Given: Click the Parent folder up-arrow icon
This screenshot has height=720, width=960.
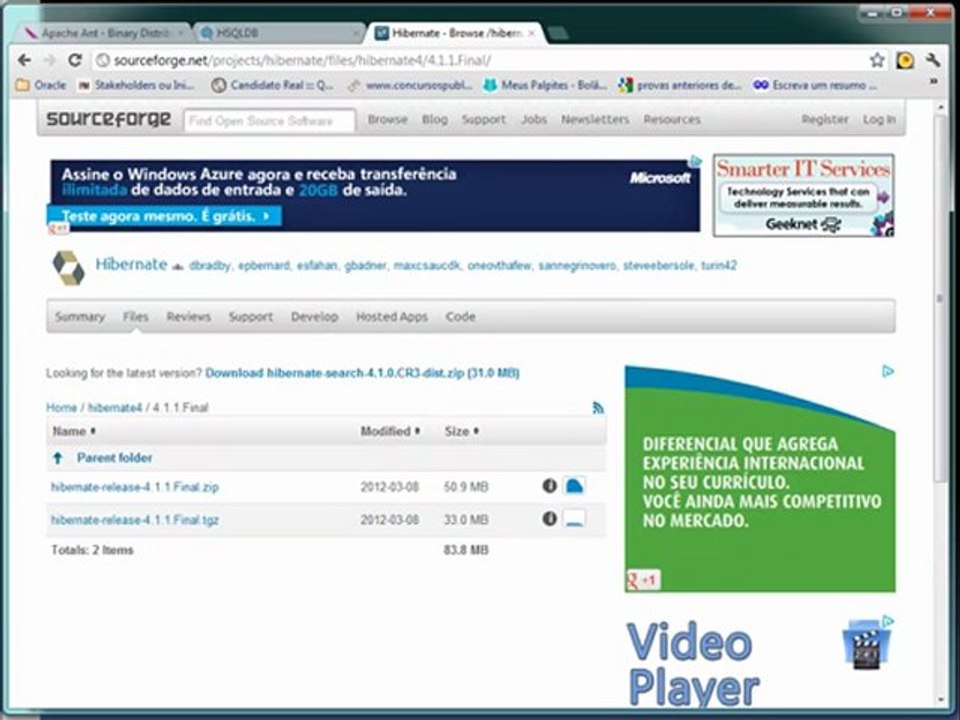Looking at the screenshot, I should point(58,457).
